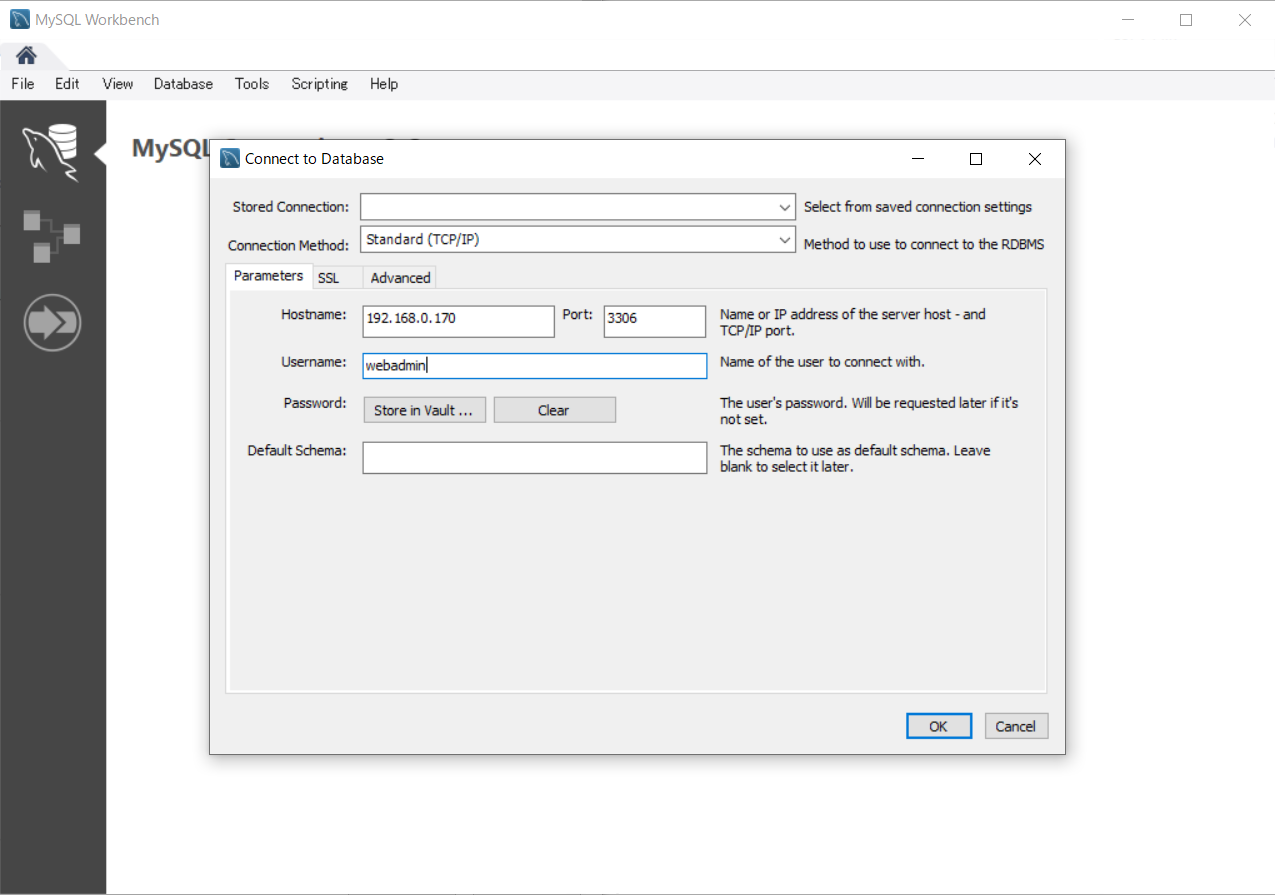Open the File menu
This screenshot has width=1275, height=895.
click(x=23, y=84)
